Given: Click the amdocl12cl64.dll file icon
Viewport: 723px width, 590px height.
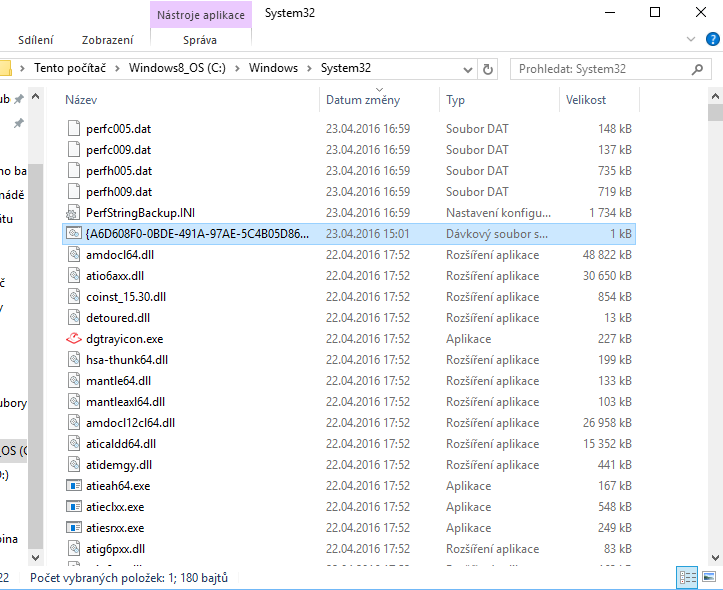Looking at the screenshot, I should point(74,423).
